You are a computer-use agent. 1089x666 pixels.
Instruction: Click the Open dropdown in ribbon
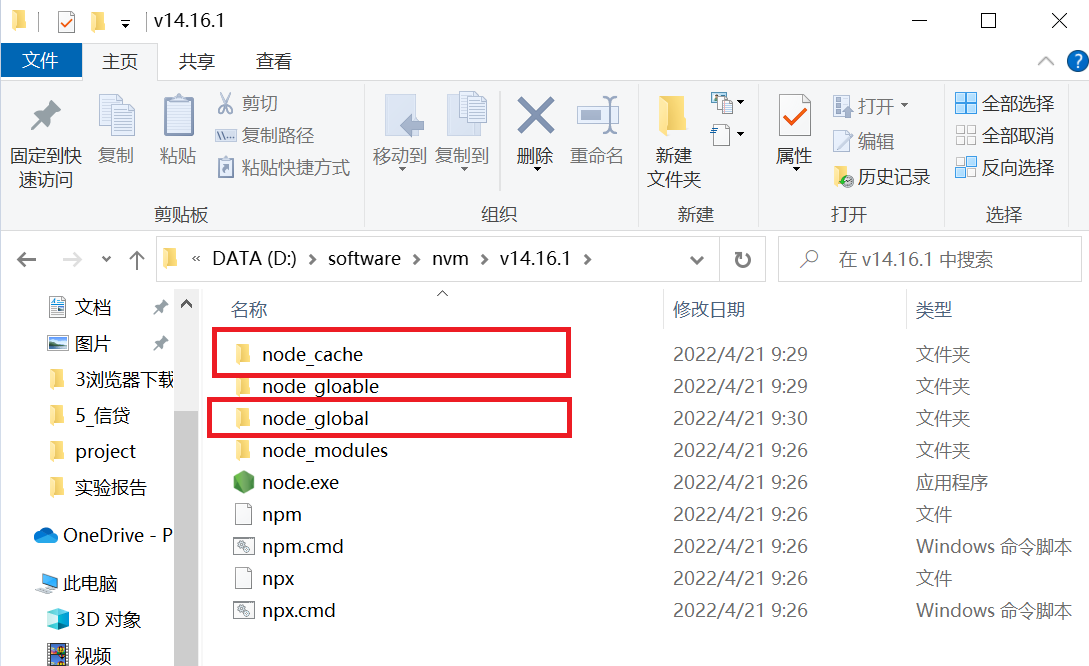pyautogui.click(x=871, y=106)
